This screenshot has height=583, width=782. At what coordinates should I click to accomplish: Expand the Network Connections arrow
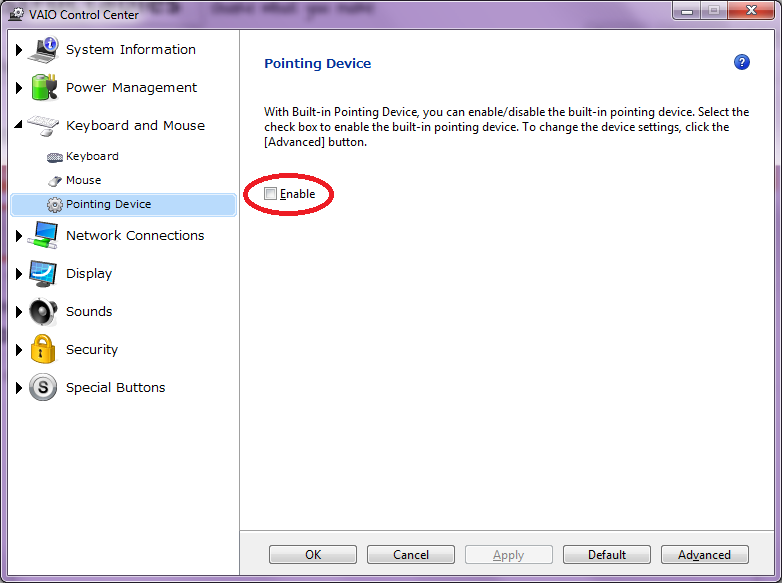coord(19,236)
